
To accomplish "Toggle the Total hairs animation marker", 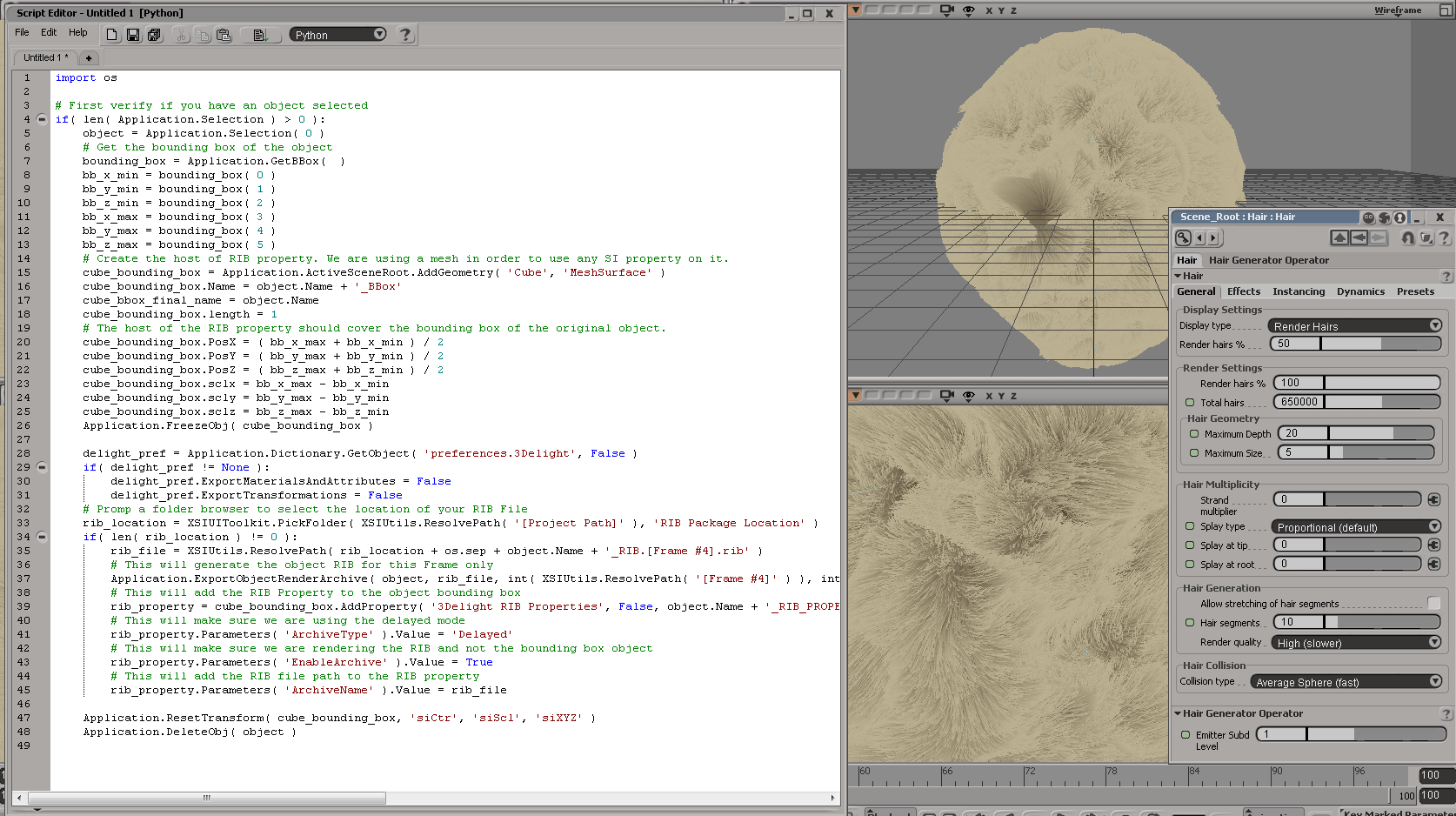I will coord(1190,402).
